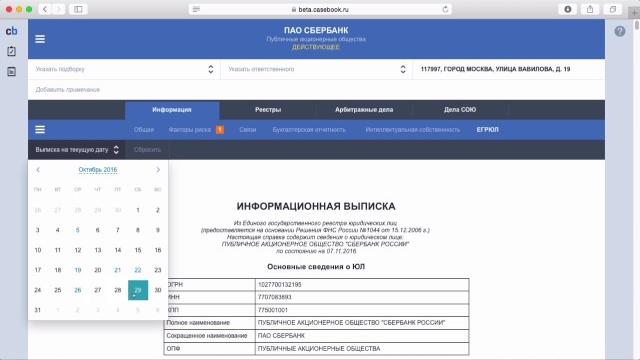The width and height of the screenshot is (640, 360).
Task: Click the reader view icon in address bar
Action: [x=196, y=9]
